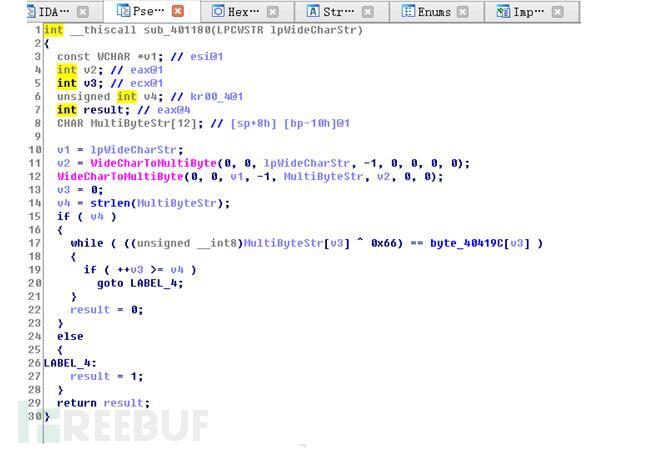The height and width of the screenshot is (450, 662).
Task: Click the if ( v4 ) condition
Action: 87,217
